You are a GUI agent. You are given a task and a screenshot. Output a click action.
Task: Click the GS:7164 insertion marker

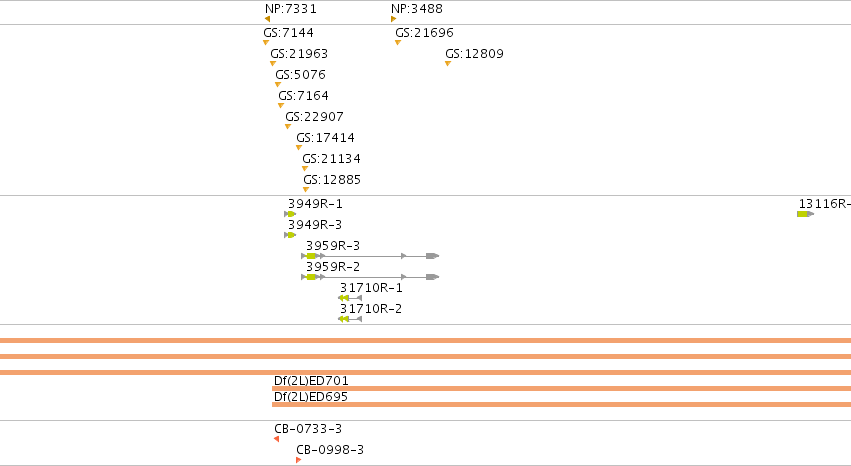click(281, 106)
